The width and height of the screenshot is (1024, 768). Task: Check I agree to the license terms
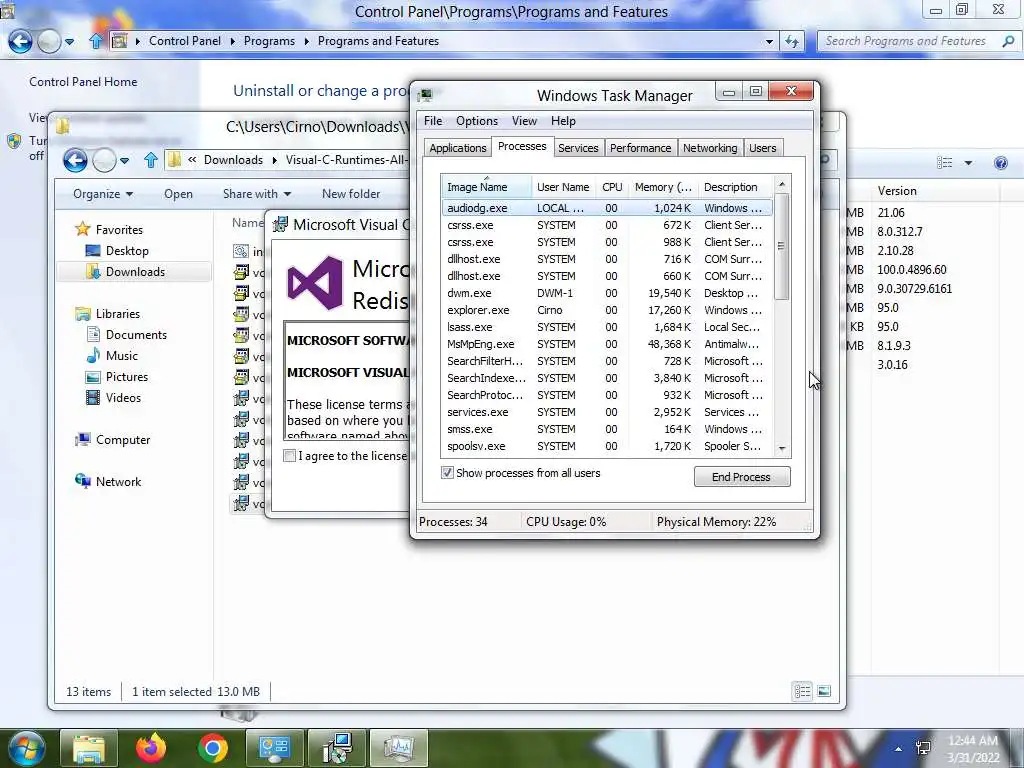point(289,456)
